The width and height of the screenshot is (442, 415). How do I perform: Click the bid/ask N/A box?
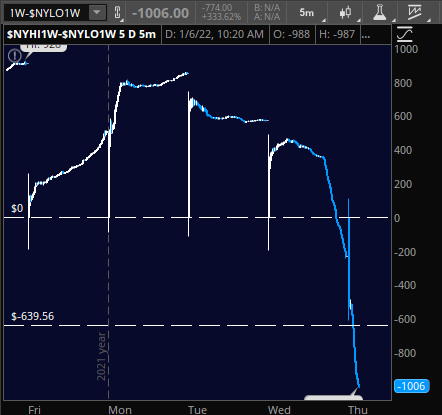267,13
